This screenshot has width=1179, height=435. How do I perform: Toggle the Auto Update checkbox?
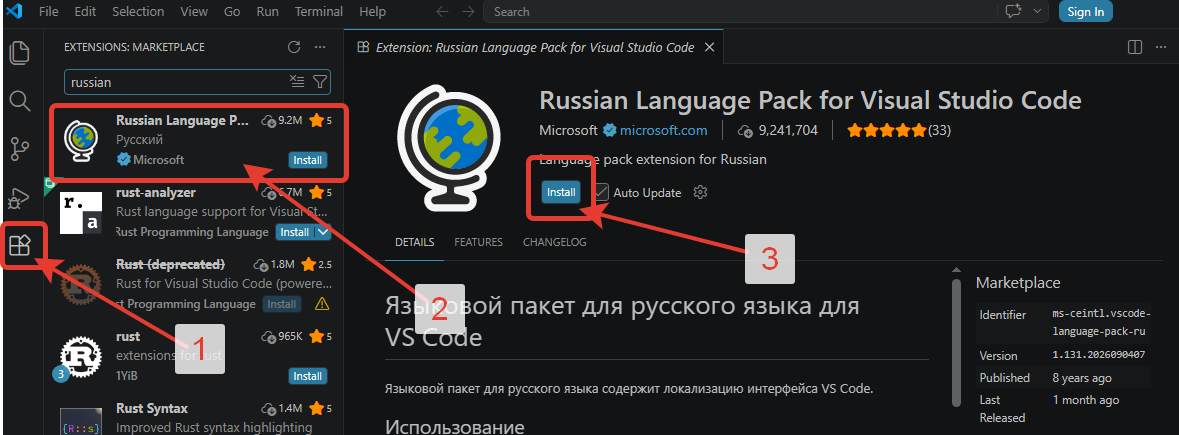[x=601, y=192]
